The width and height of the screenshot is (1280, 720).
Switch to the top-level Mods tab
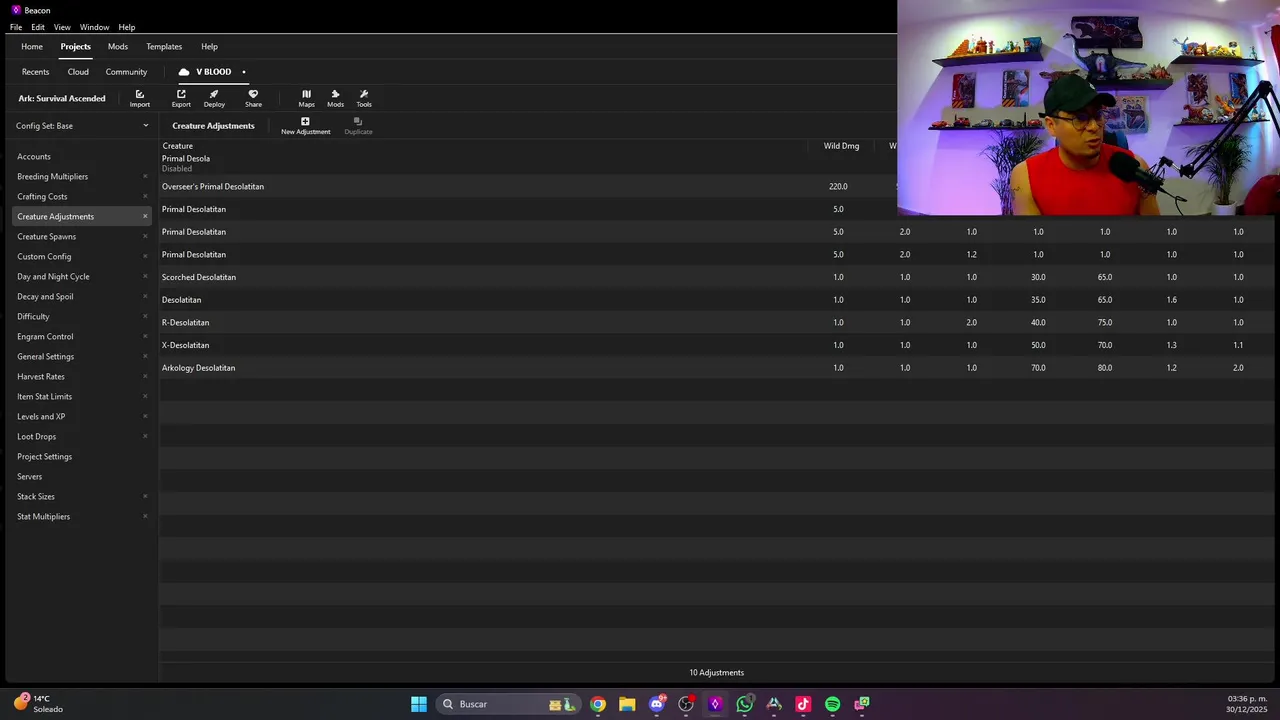pos(118,46)
